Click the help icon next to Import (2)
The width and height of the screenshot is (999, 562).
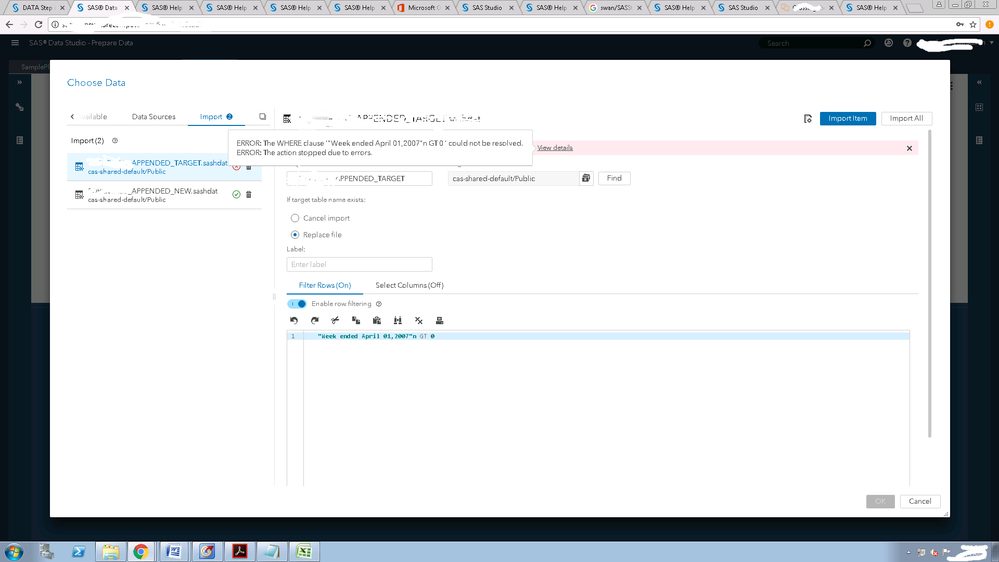click(x=115, y=141)
